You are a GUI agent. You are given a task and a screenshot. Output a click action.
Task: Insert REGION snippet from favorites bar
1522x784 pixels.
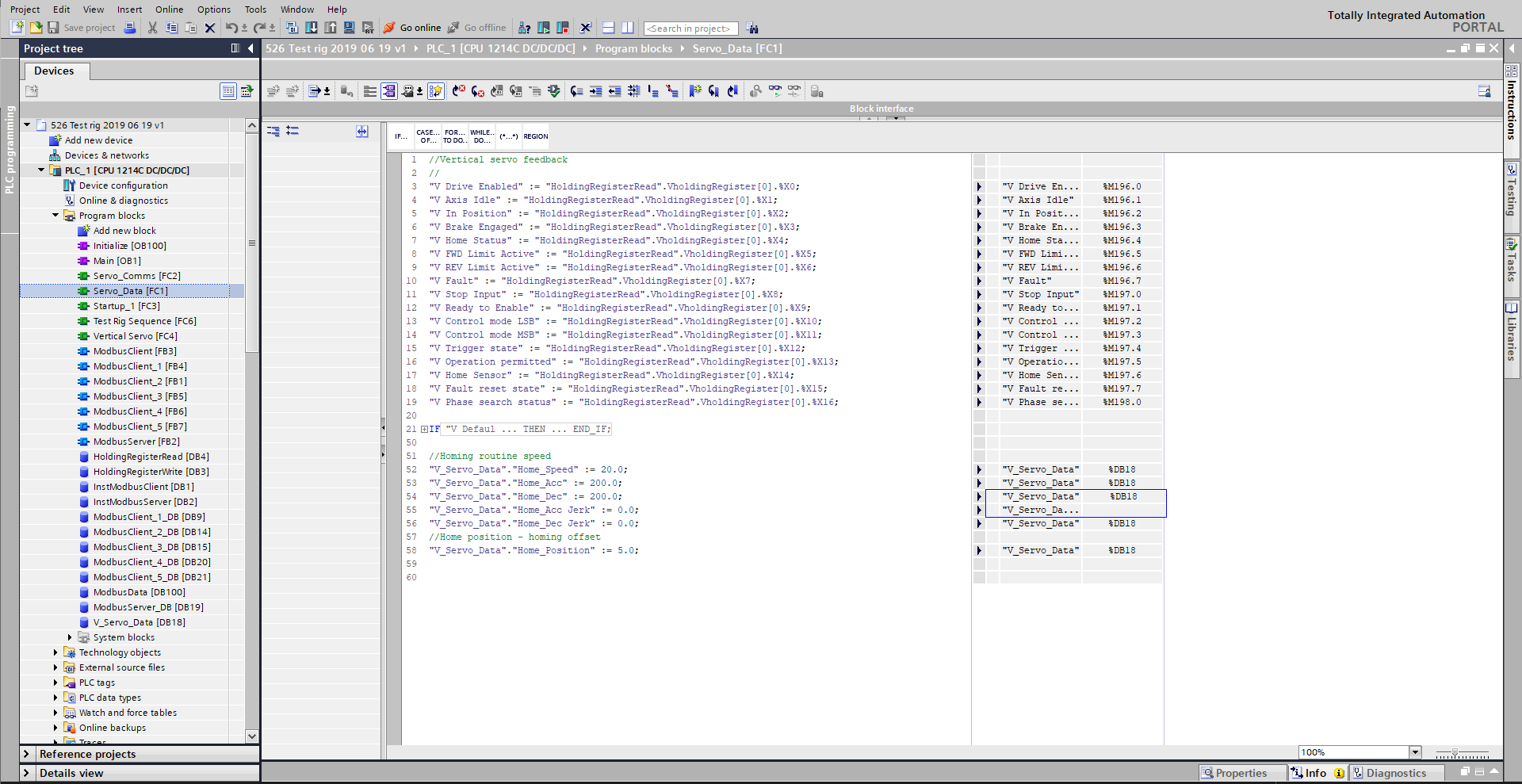pos(536,136)
